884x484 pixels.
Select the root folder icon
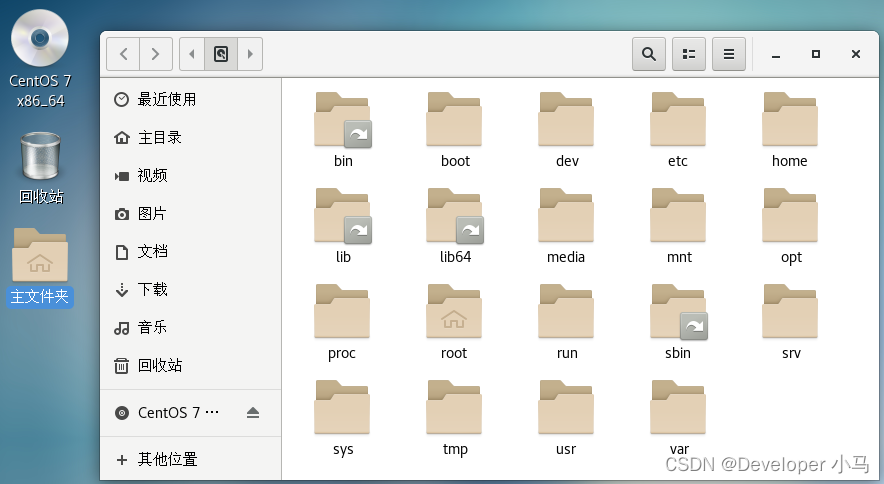coord(454,312)
